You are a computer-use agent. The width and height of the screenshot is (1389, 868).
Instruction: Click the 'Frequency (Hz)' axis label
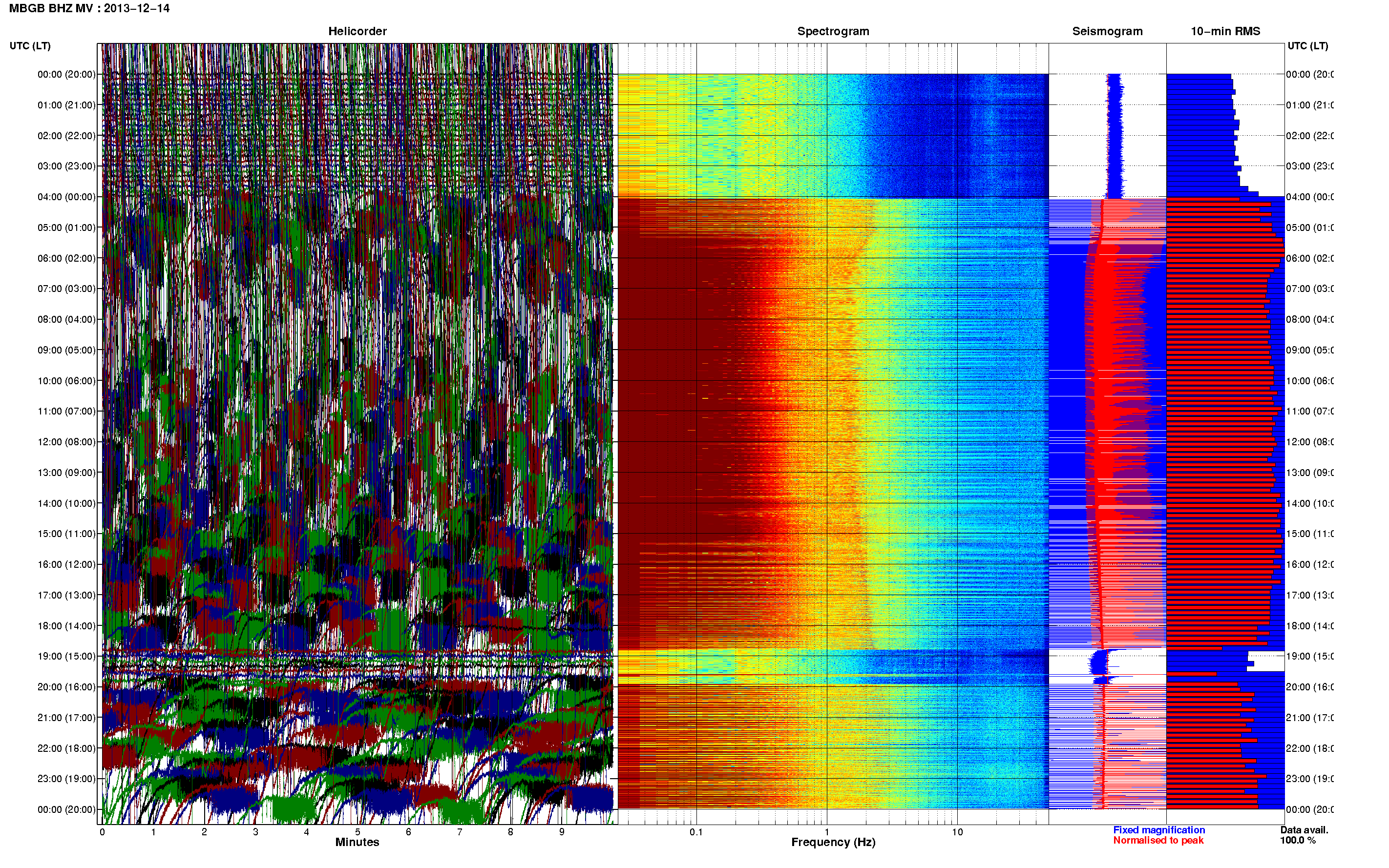point(833,842)
